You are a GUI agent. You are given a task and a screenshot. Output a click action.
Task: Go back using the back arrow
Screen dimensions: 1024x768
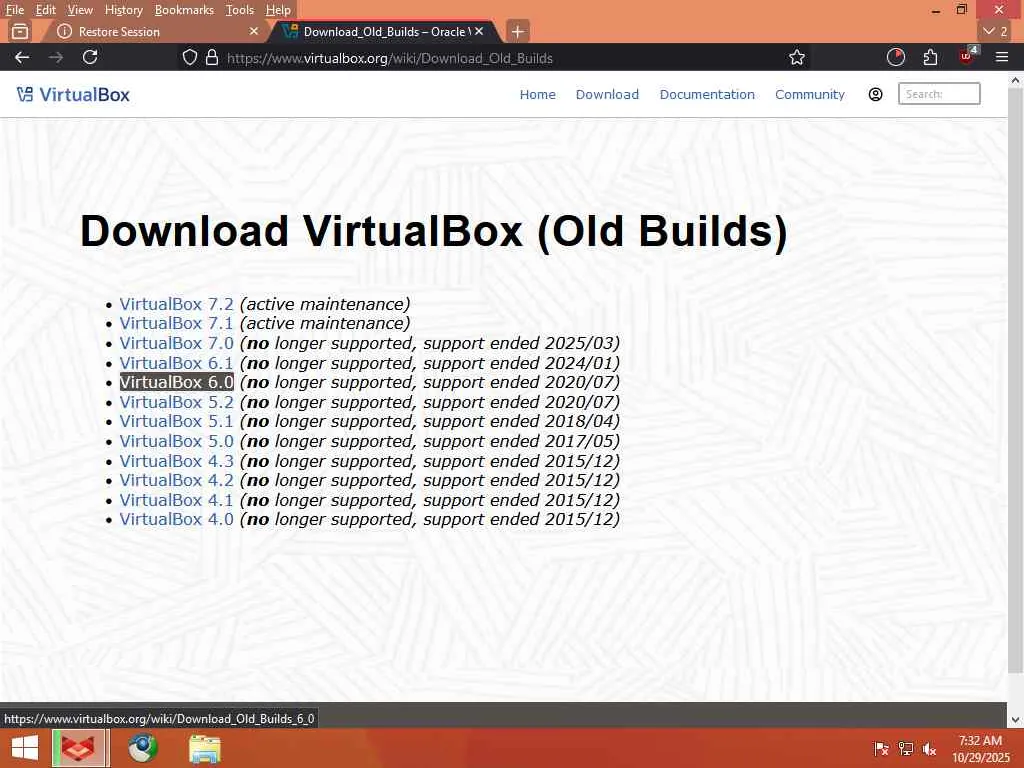[x=22, y=57]
